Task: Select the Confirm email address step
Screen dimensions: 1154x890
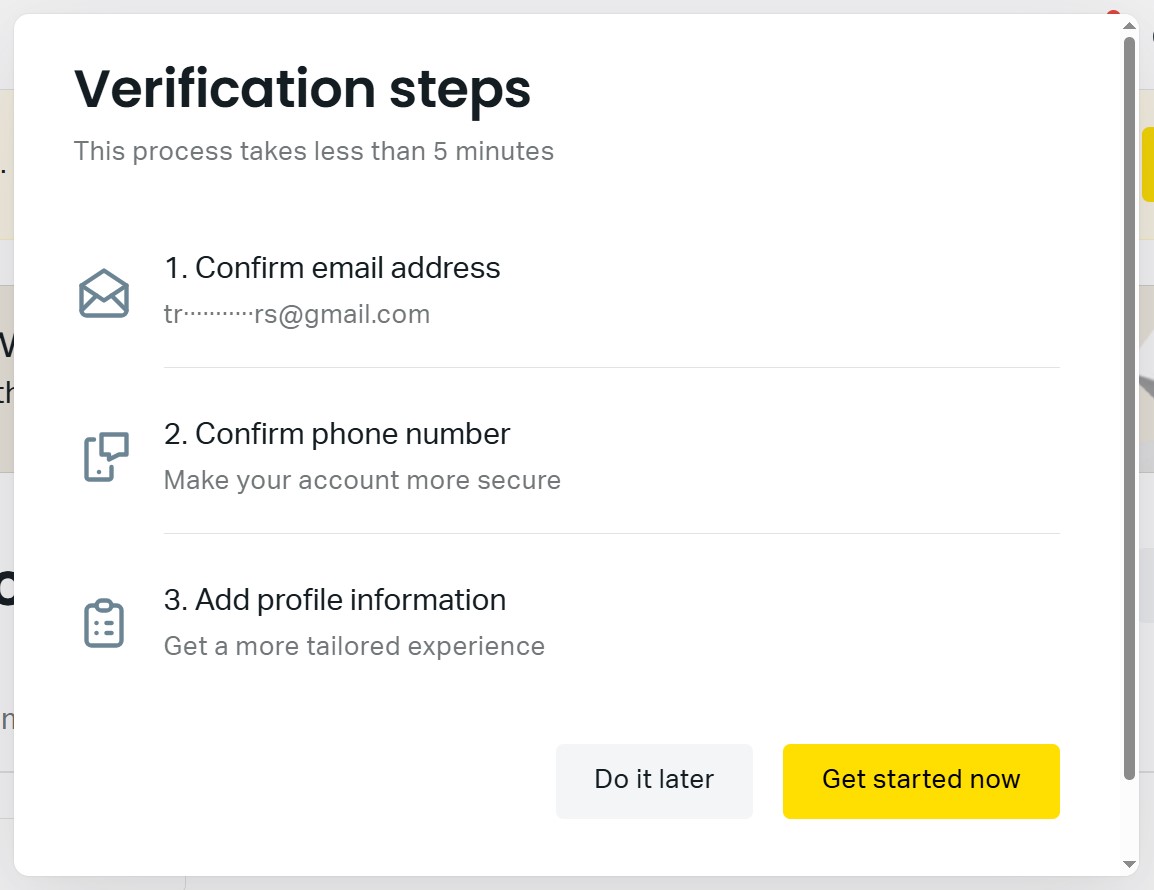Action: click(332, 268)
